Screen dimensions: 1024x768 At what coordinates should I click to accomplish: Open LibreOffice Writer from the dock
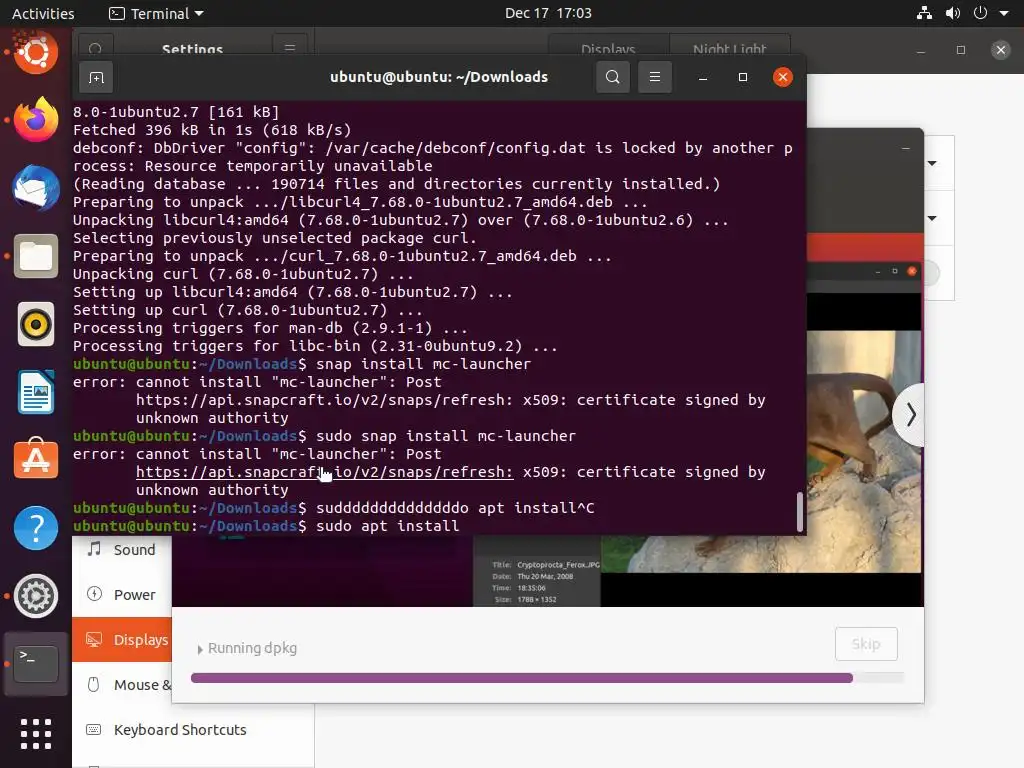tap(36, 392)
